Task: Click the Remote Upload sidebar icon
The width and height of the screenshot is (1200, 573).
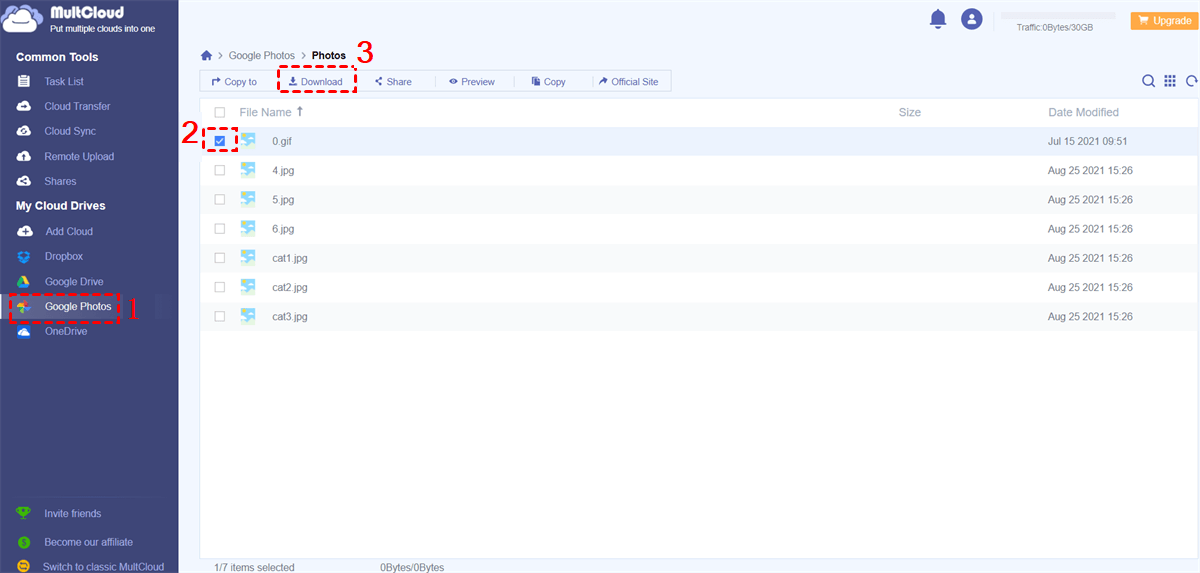Action: click(x=24, y=156)
